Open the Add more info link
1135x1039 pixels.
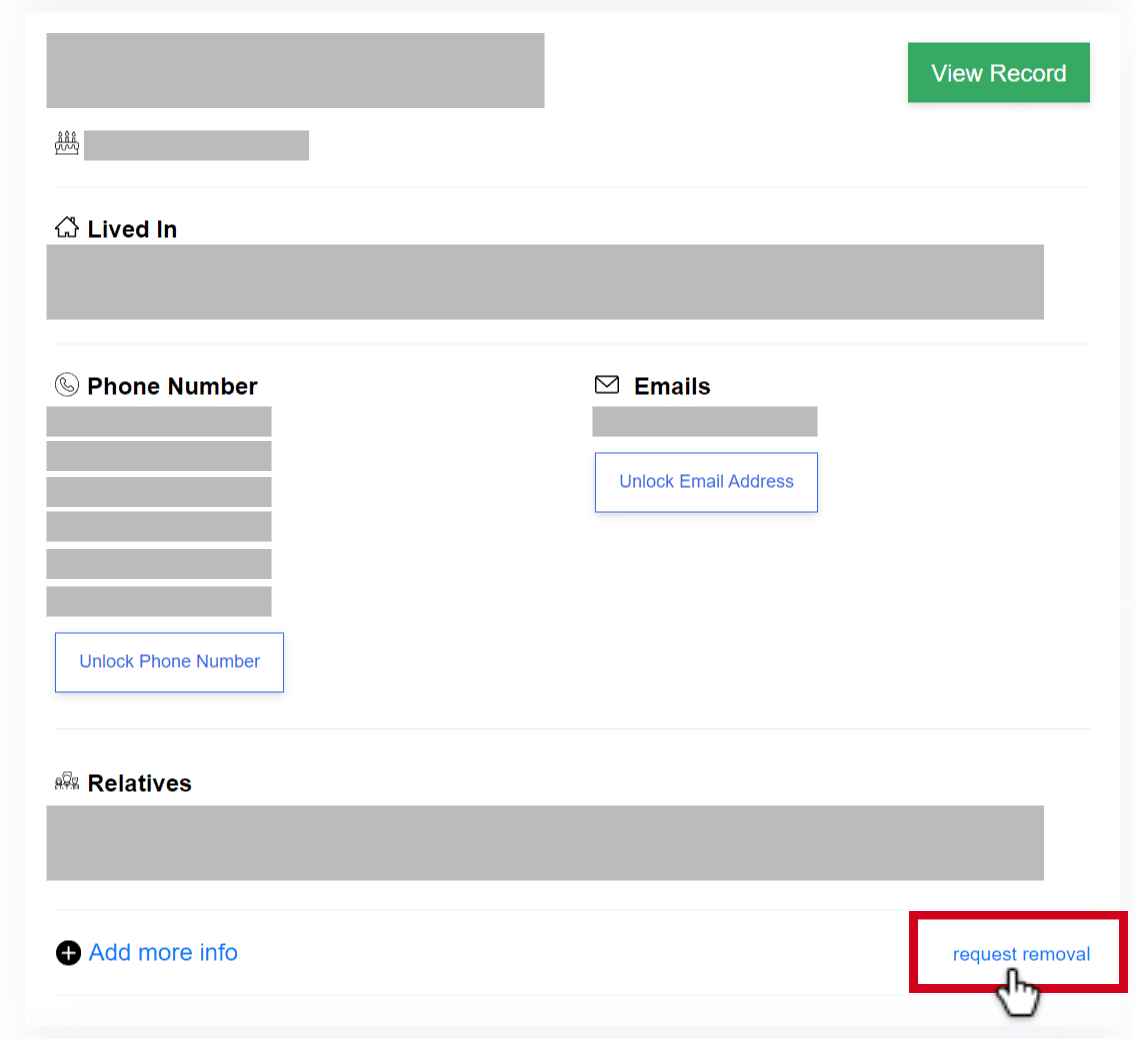click(163, 952)
